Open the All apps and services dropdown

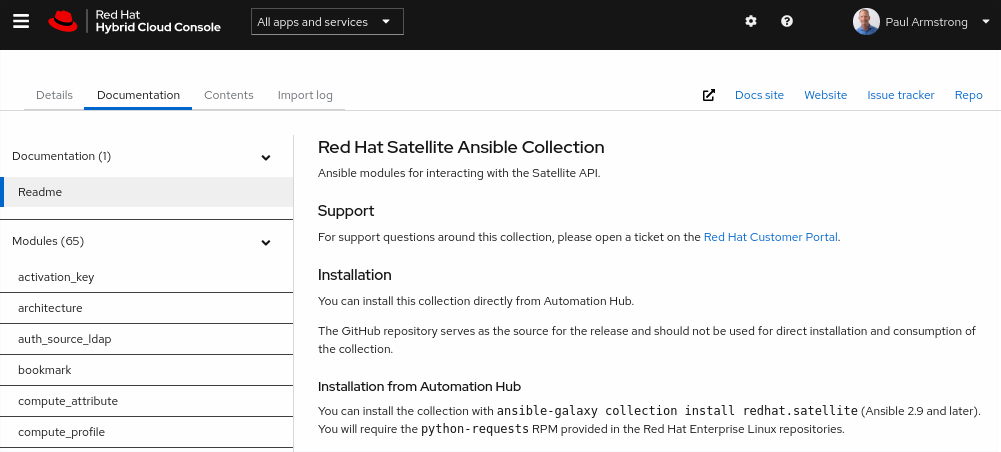coord(327,22)
